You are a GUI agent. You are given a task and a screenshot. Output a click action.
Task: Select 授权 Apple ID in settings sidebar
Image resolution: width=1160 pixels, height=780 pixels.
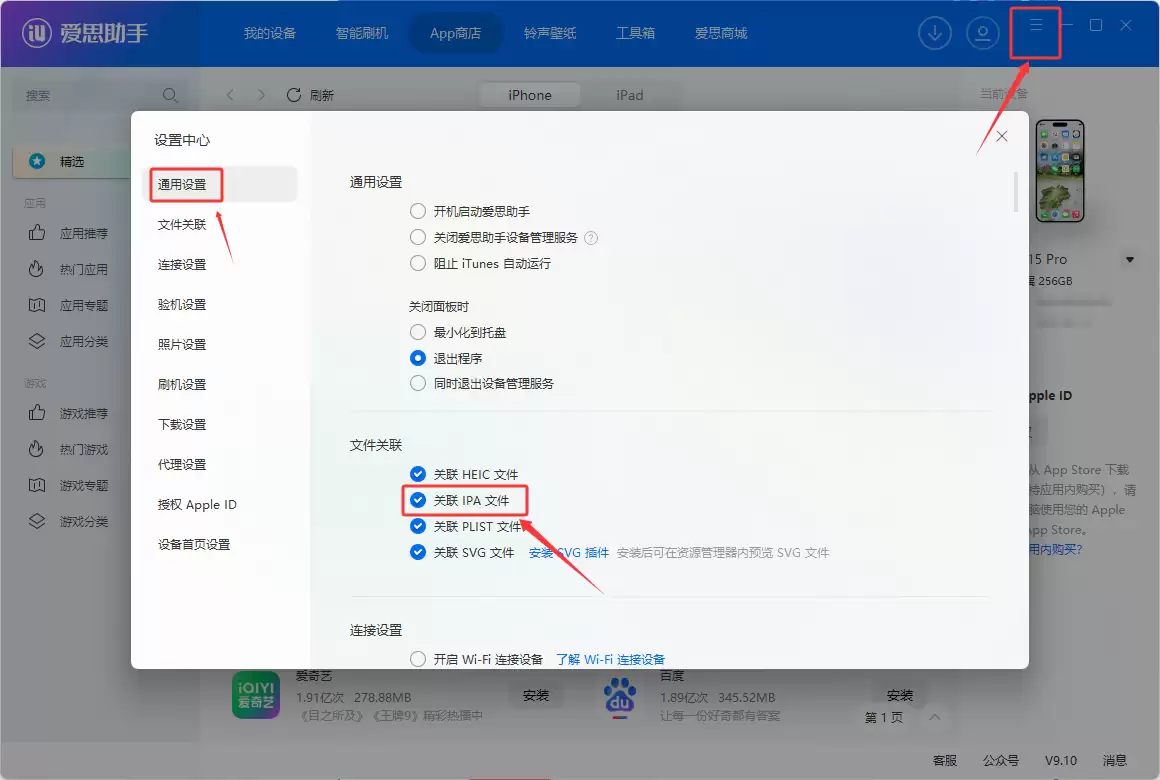click(x=197, y=504)
